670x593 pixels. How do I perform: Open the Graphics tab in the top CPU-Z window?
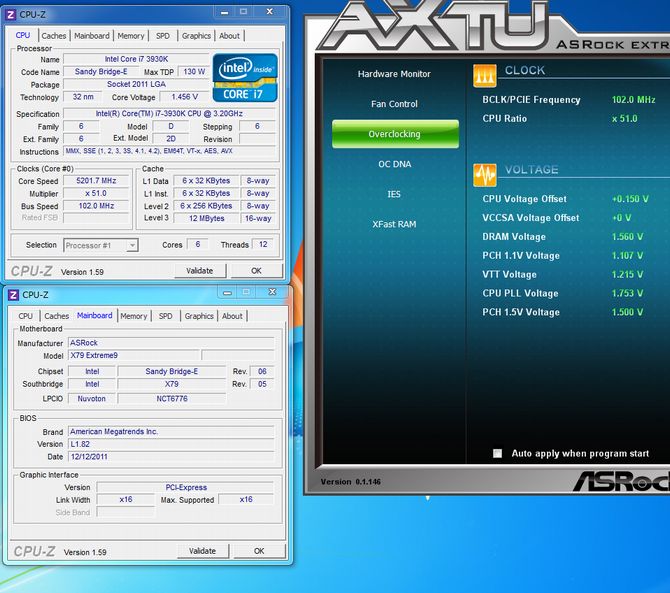pos(196,36)
